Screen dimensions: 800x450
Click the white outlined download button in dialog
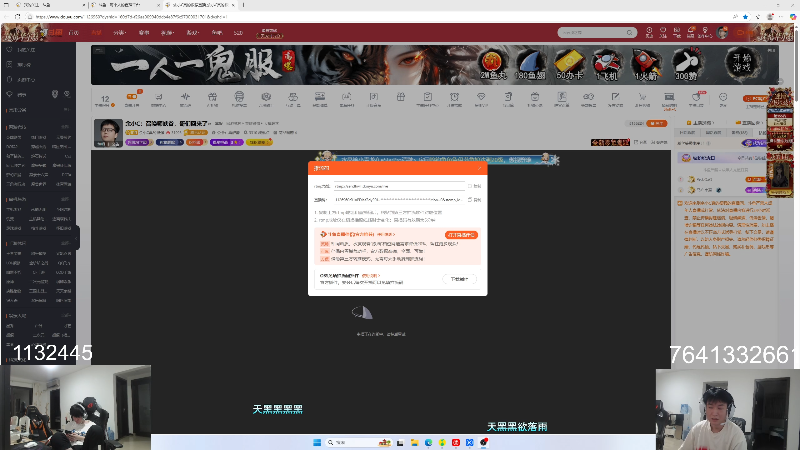pos(459,279)
